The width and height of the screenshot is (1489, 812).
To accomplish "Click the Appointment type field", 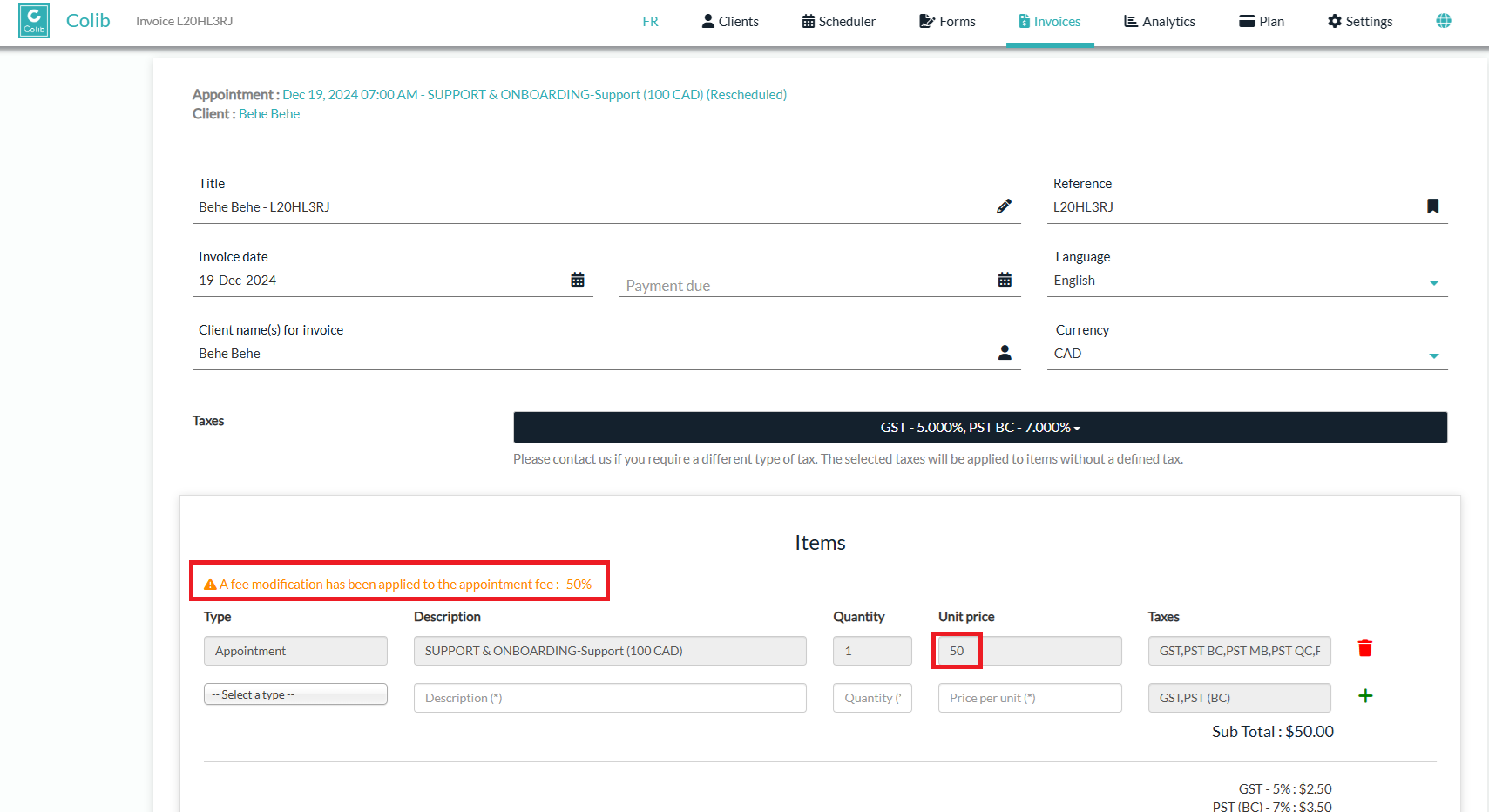I will [295, 651].
